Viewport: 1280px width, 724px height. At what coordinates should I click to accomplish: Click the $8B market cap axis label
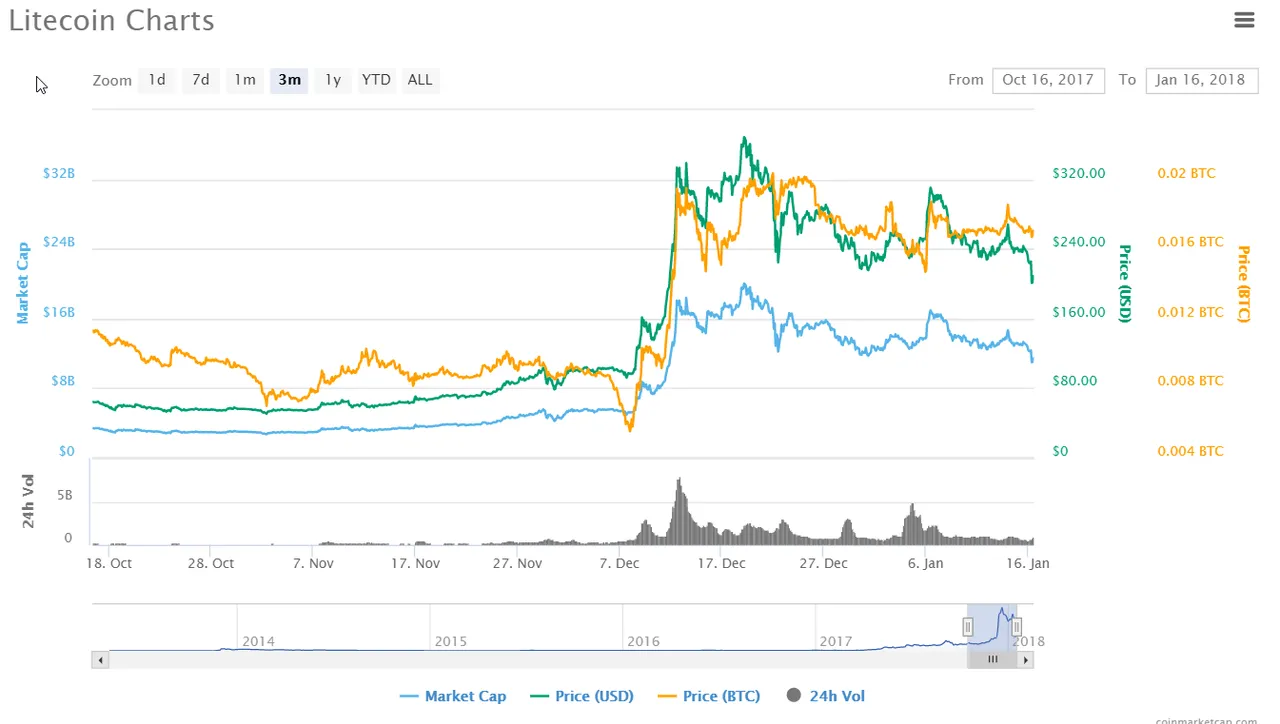pos(62,381)
